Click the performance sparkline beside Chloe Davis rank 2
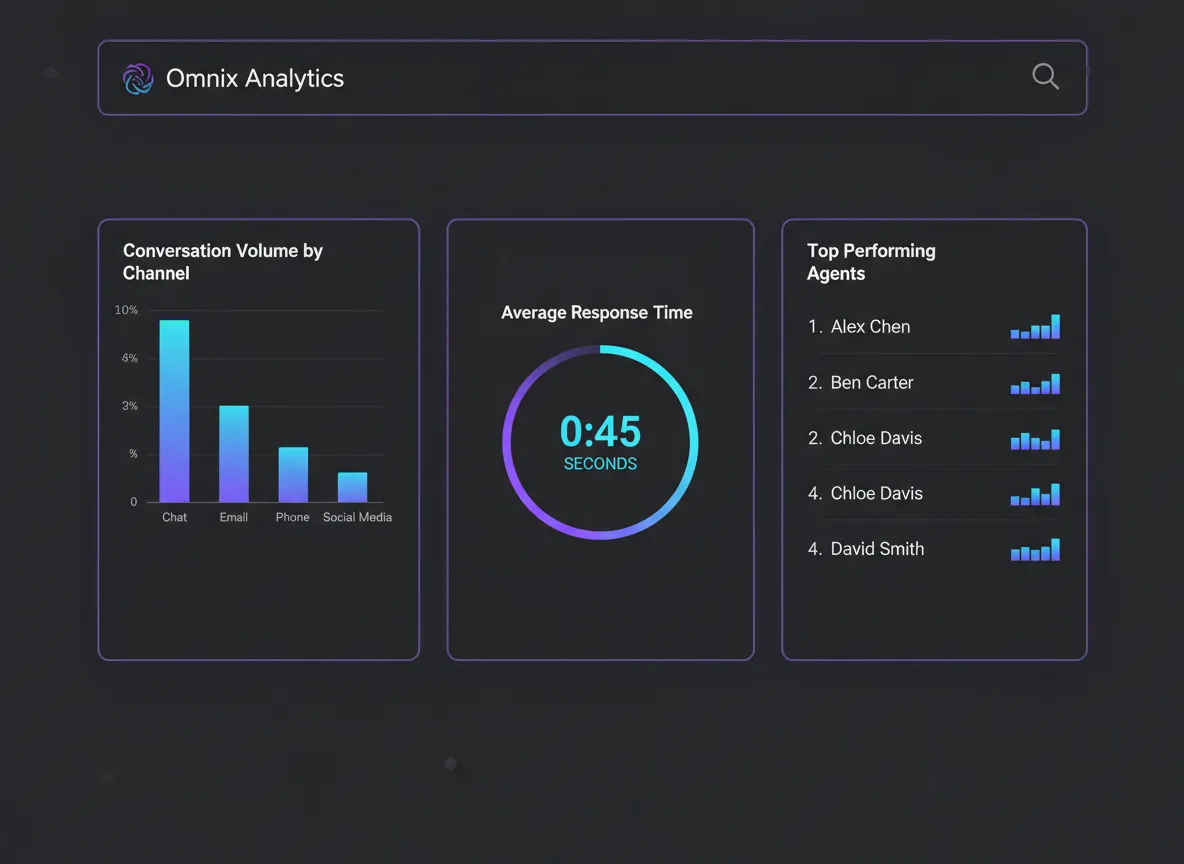 (x=1035, y=439)
